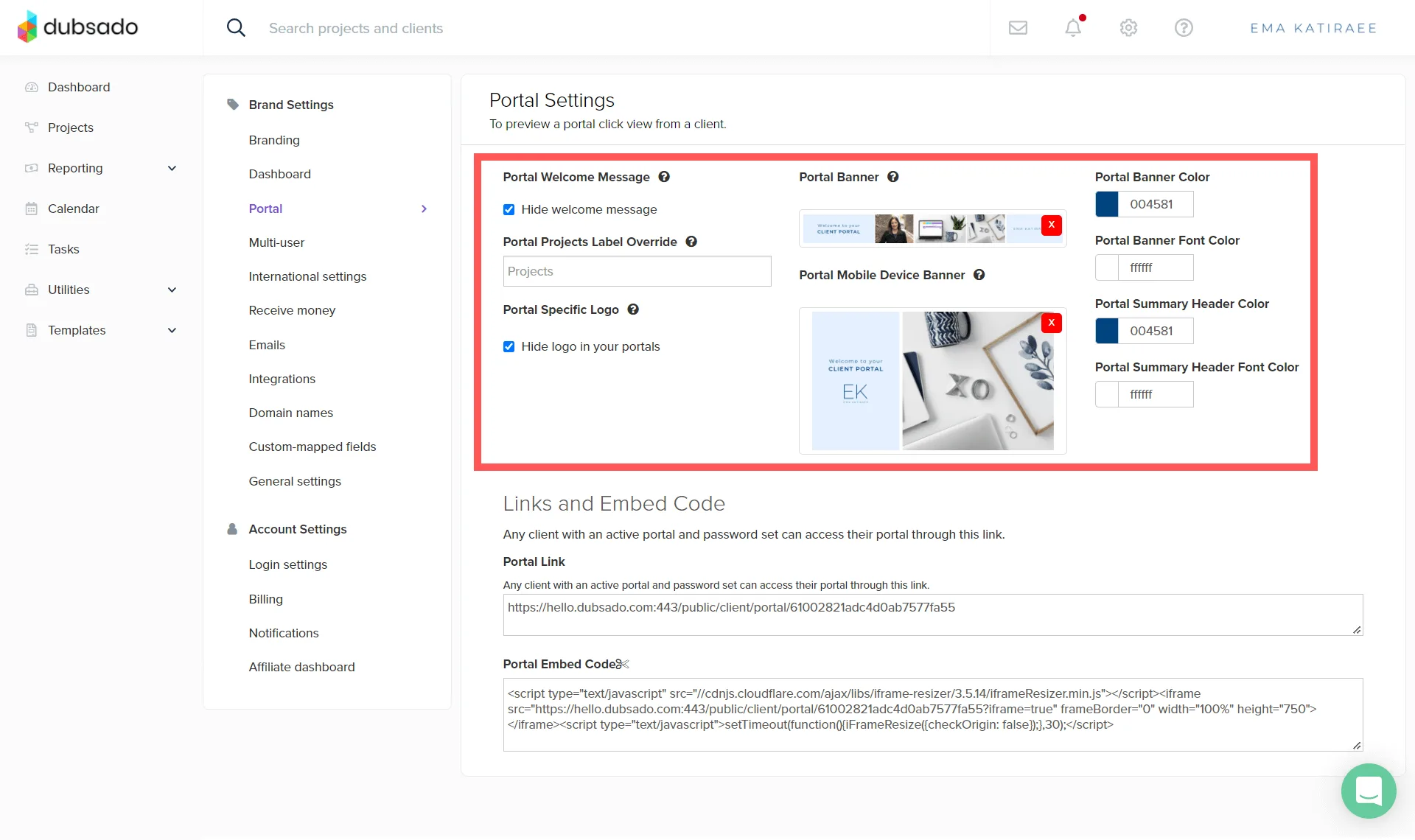This screenshot has width=1415, height=840.
Task: Click the Portal item arrow chevron
Action: point(424,209)
